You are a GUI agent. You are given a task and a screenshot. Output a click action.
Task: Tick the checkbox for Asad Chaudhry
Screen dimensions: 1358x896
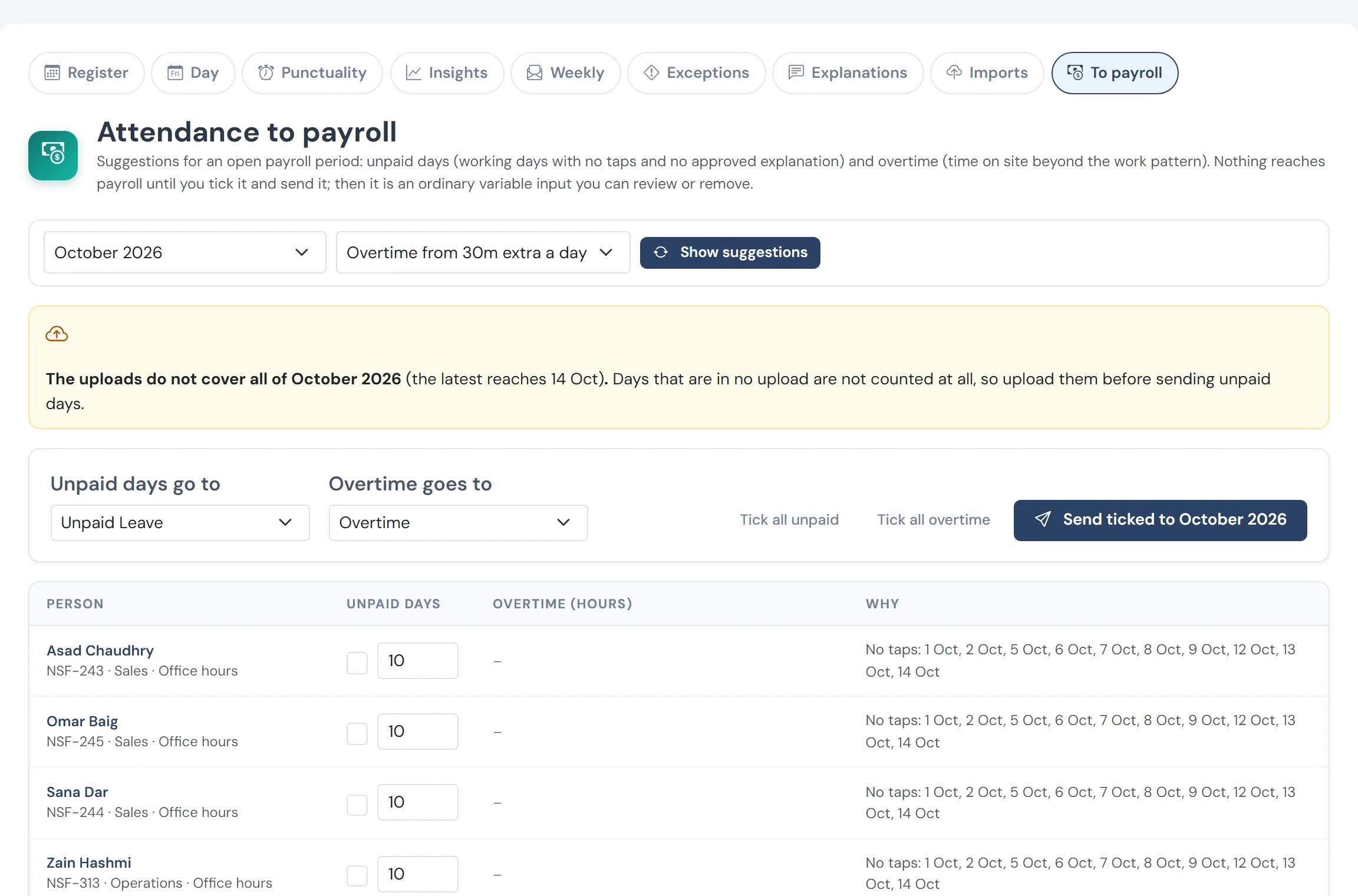[357, 663]
